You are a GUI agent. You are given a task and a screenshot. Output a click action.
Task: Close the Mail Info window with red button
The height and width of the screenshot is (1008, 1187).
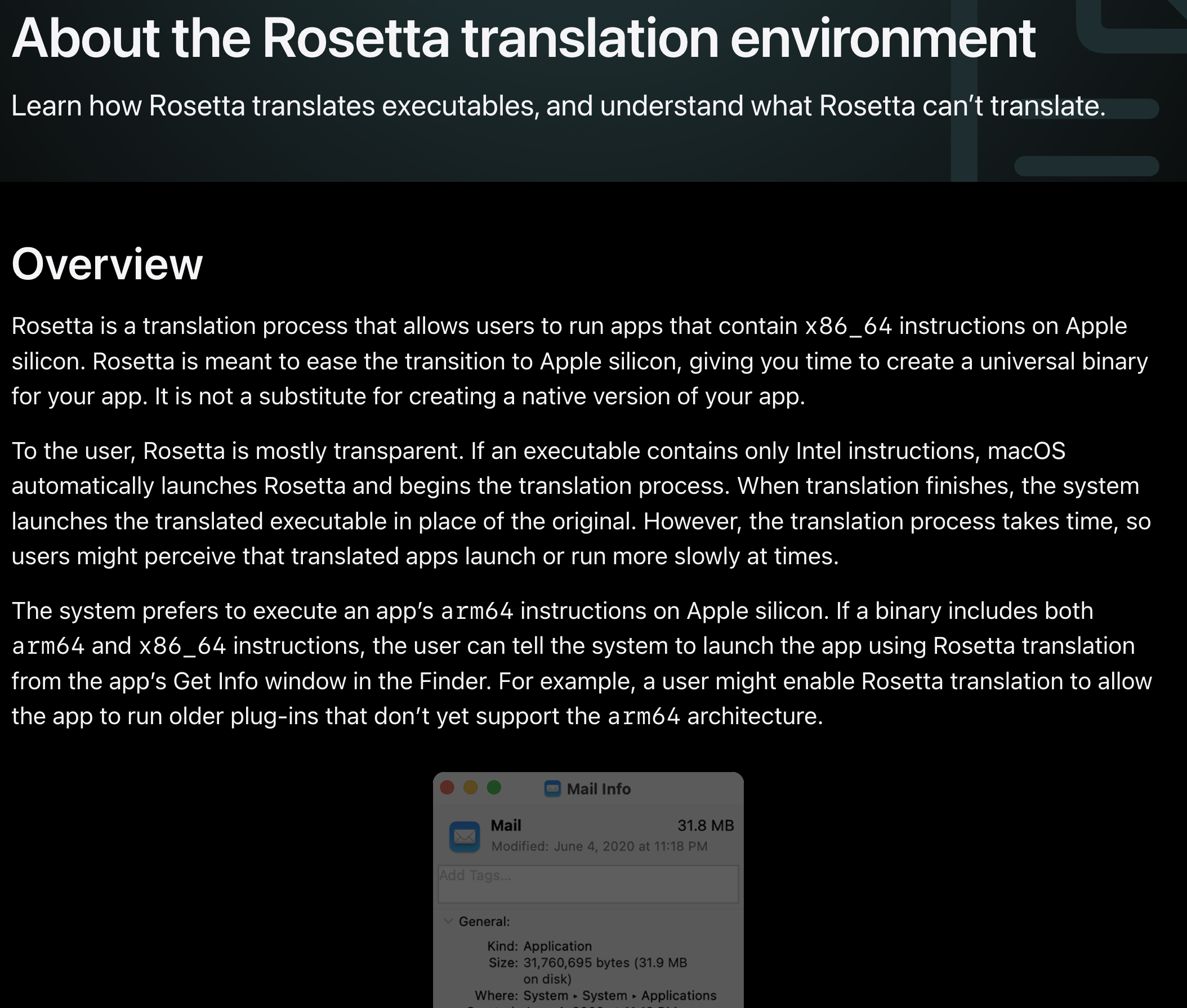447,788
